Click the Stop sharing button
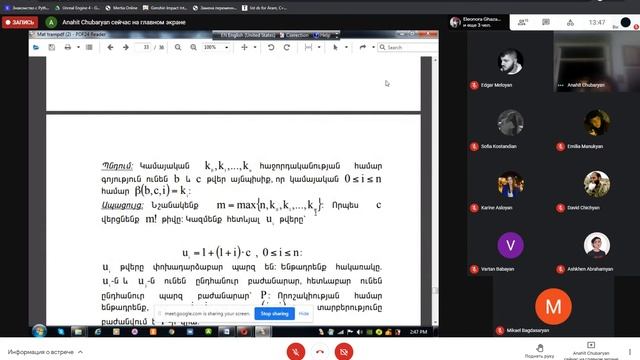Screen dimensions: 640x360 [x=275, y=313]
